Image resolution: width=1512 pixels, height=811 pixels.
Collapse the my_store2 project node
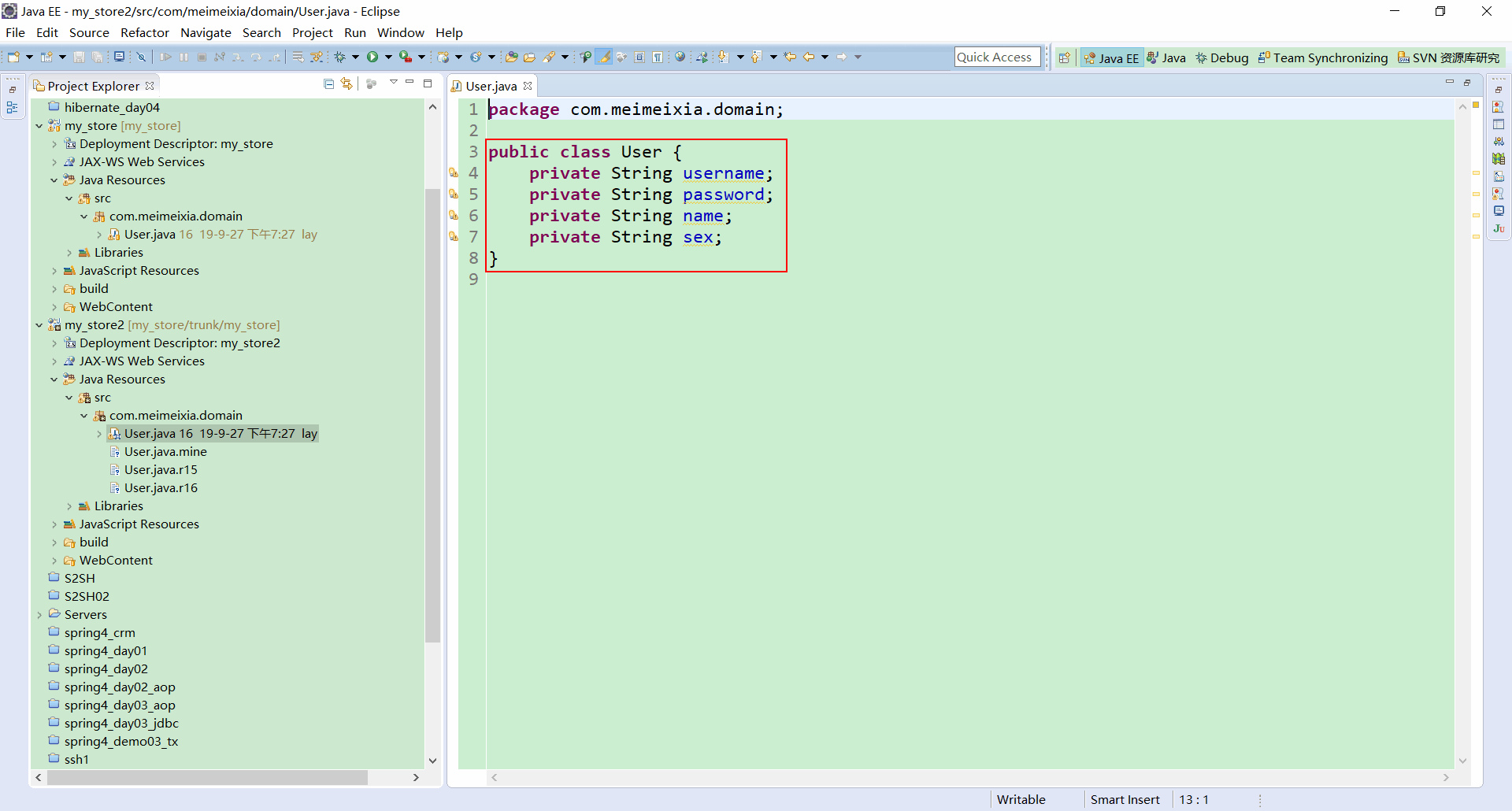pyautogui.click(x=39, y=325)
